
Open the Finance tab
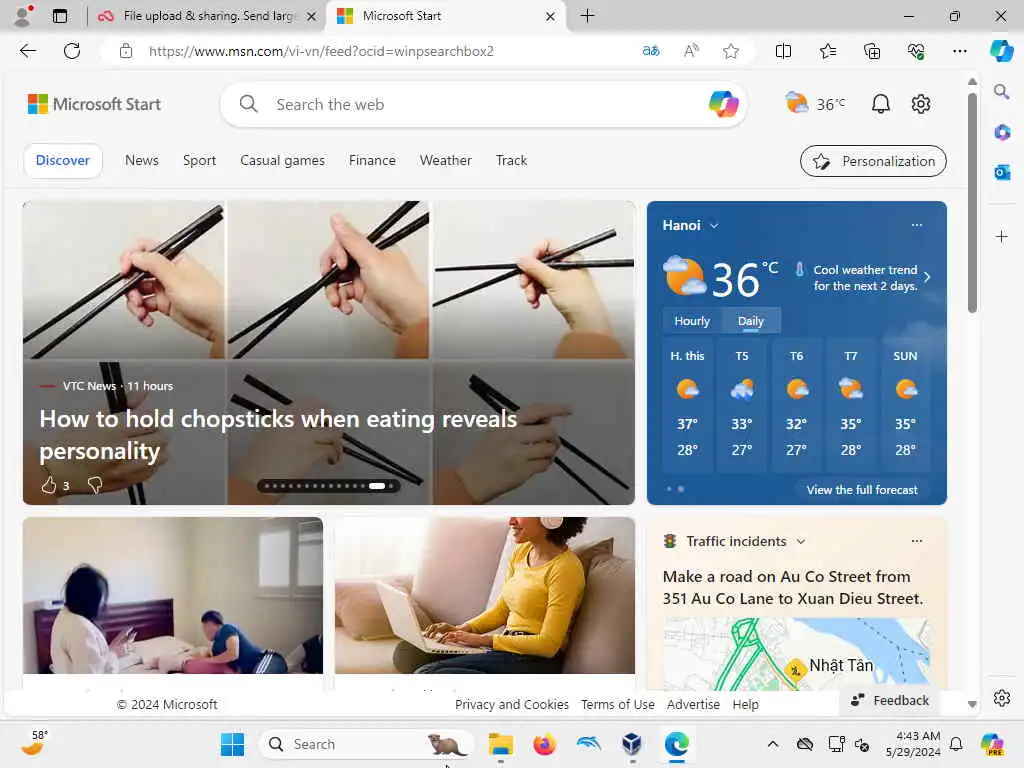point(372,161)
